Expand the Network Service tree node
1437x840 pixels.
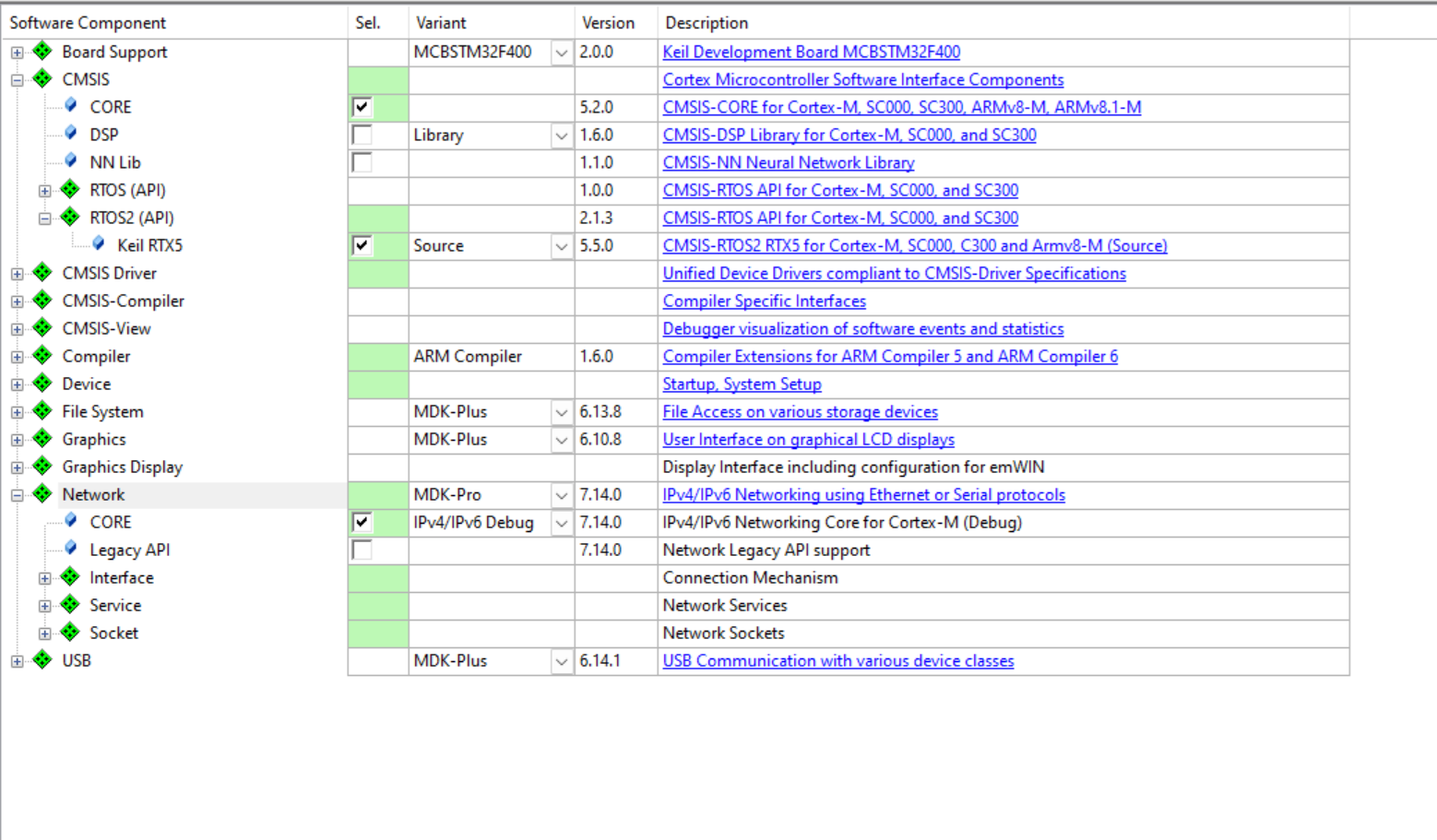pos(44,606)
